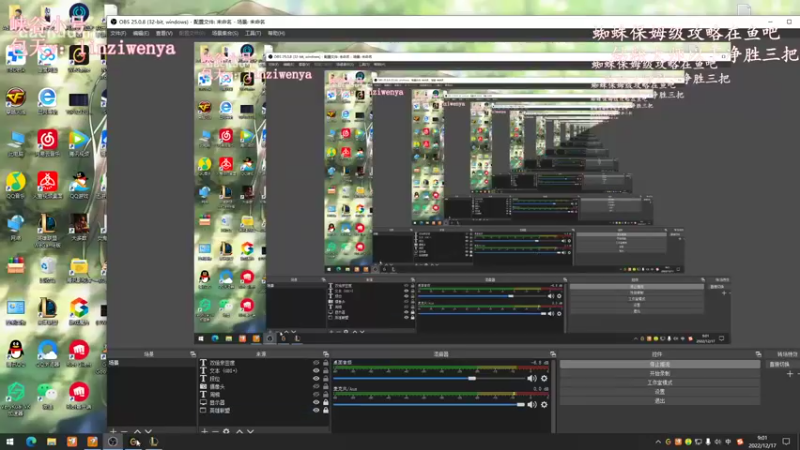Add a scene transition with the plus icon
The width and height of the screenshot is (800, 450).
[x=790, y=374]
